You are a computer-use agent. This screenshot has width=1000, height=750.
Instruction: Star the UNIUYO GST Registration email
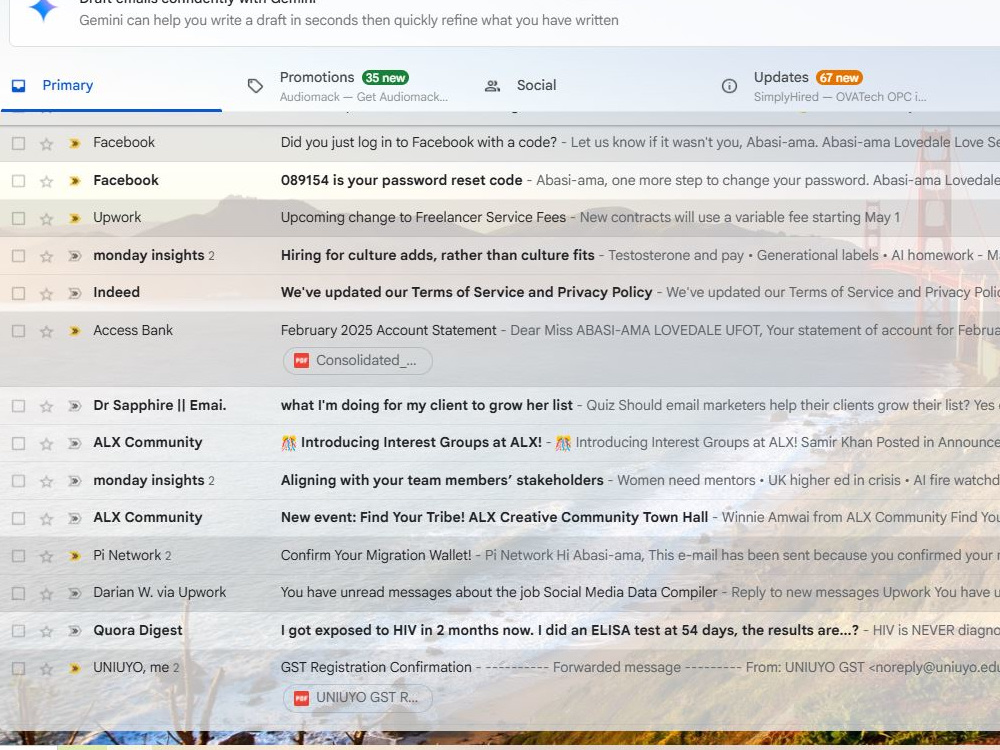click(46, 668)
